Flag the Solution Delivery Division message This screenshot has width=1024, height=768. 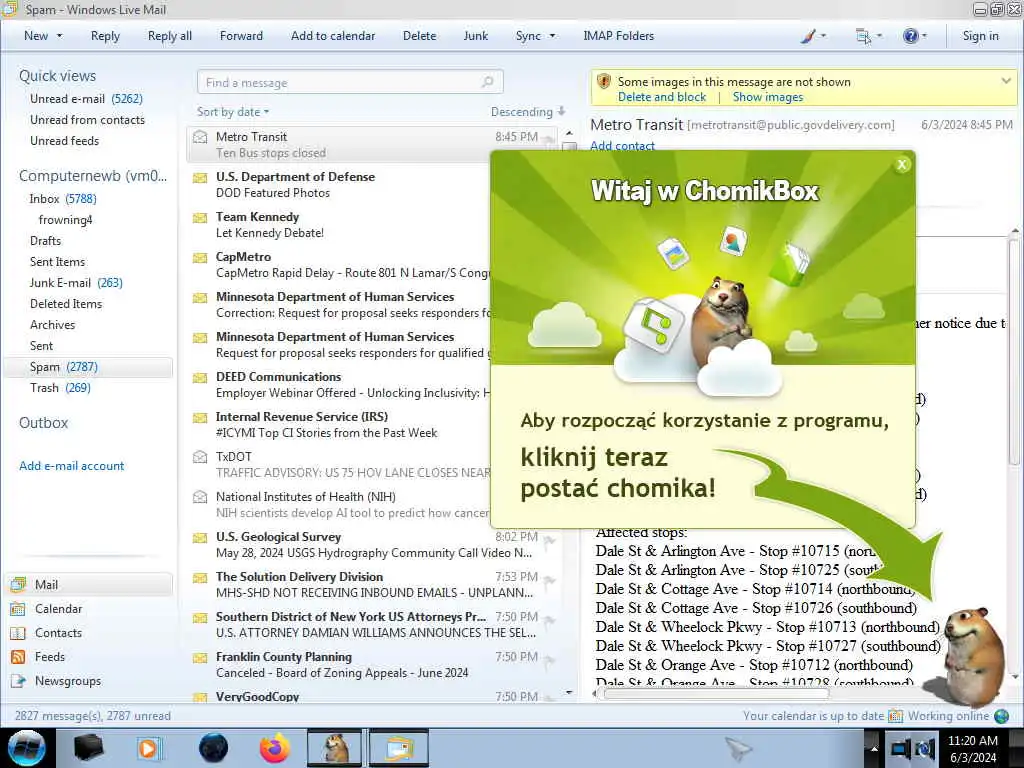pos(549,580)
